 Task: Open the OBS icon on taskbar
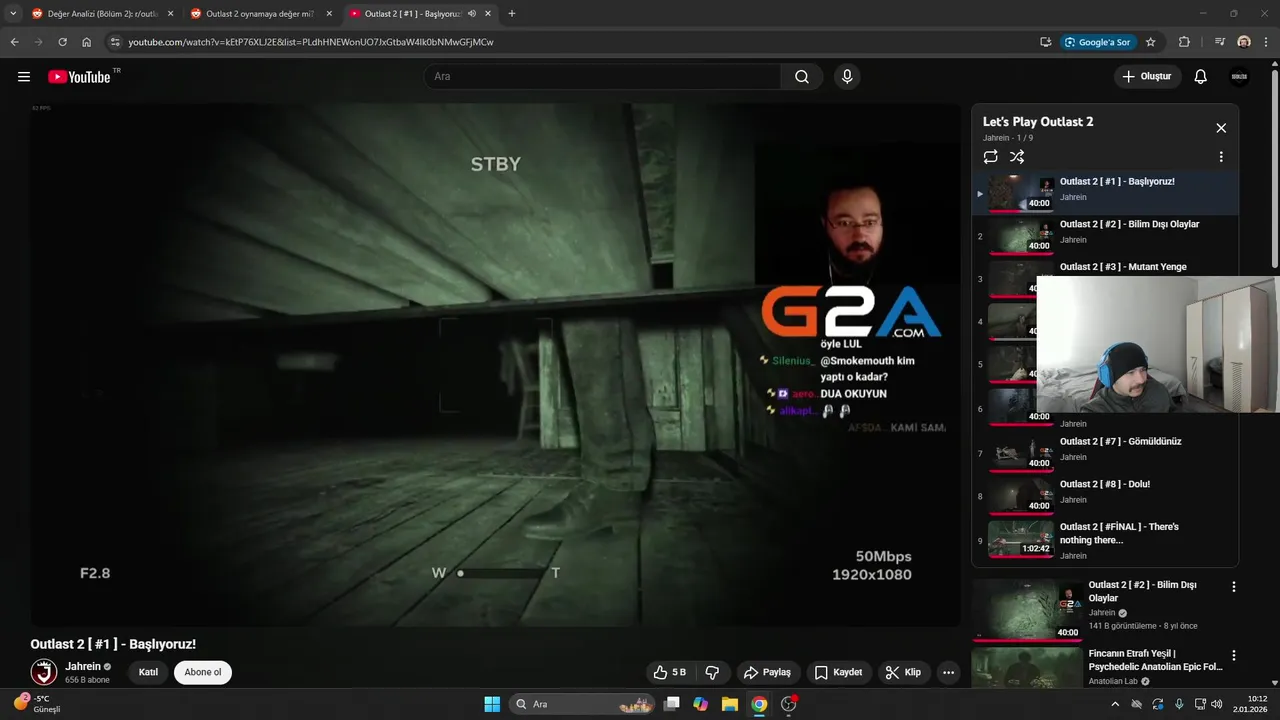pos(789,704)
